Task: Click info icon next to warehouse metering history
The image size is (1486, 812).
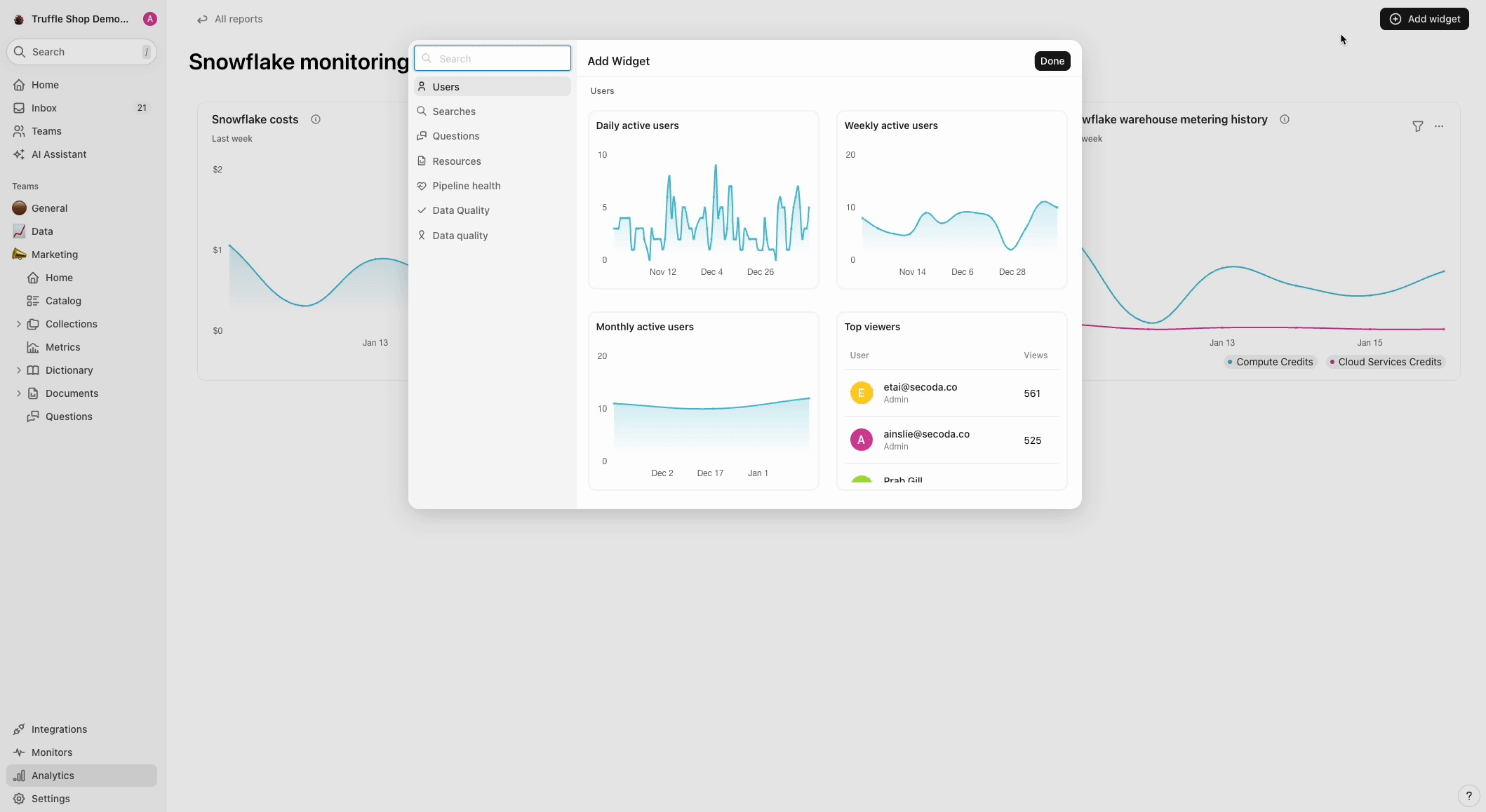Action: click(x=1285, y=119)
